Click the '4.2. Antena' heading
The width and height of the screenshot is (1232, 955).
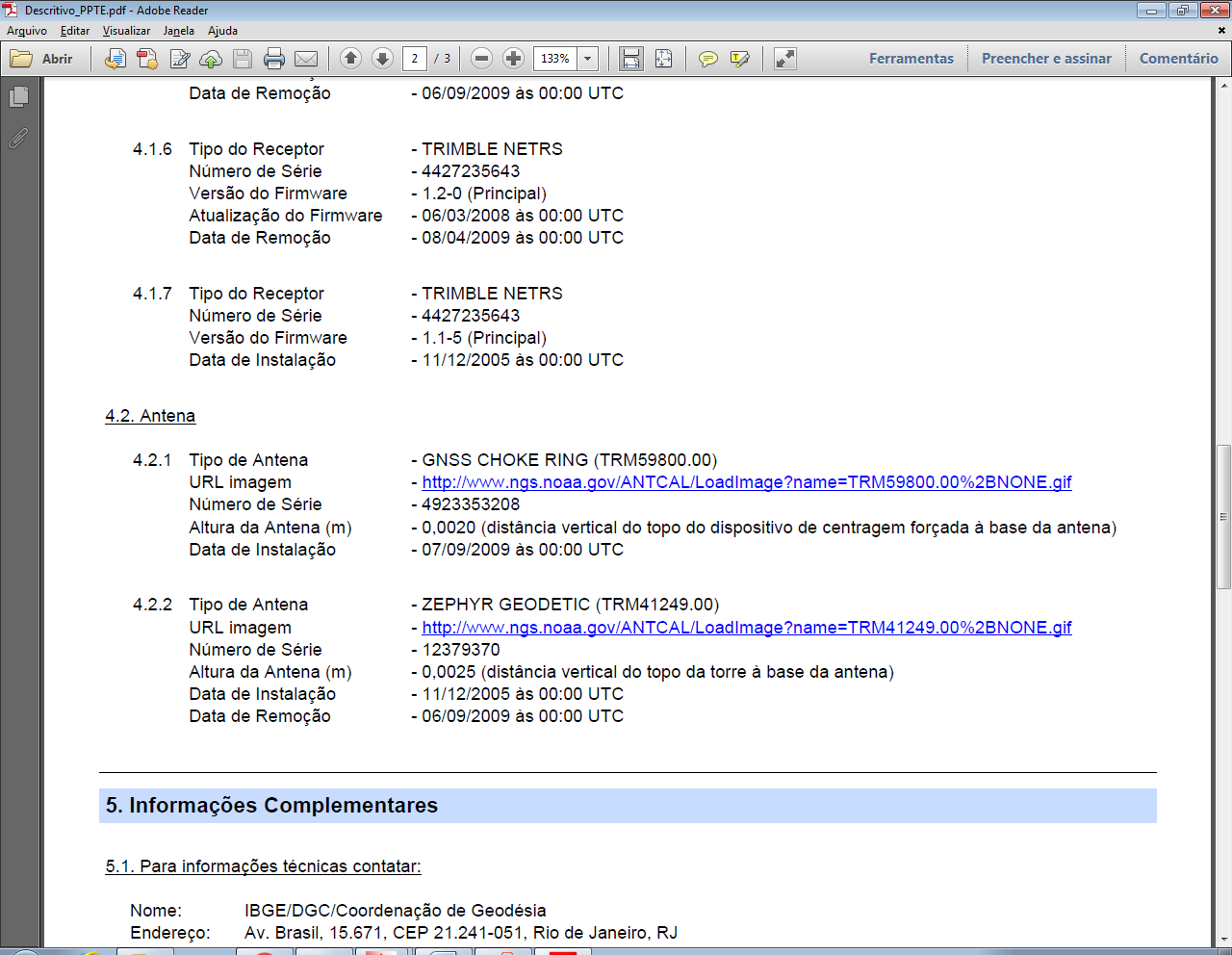[150, 416]
